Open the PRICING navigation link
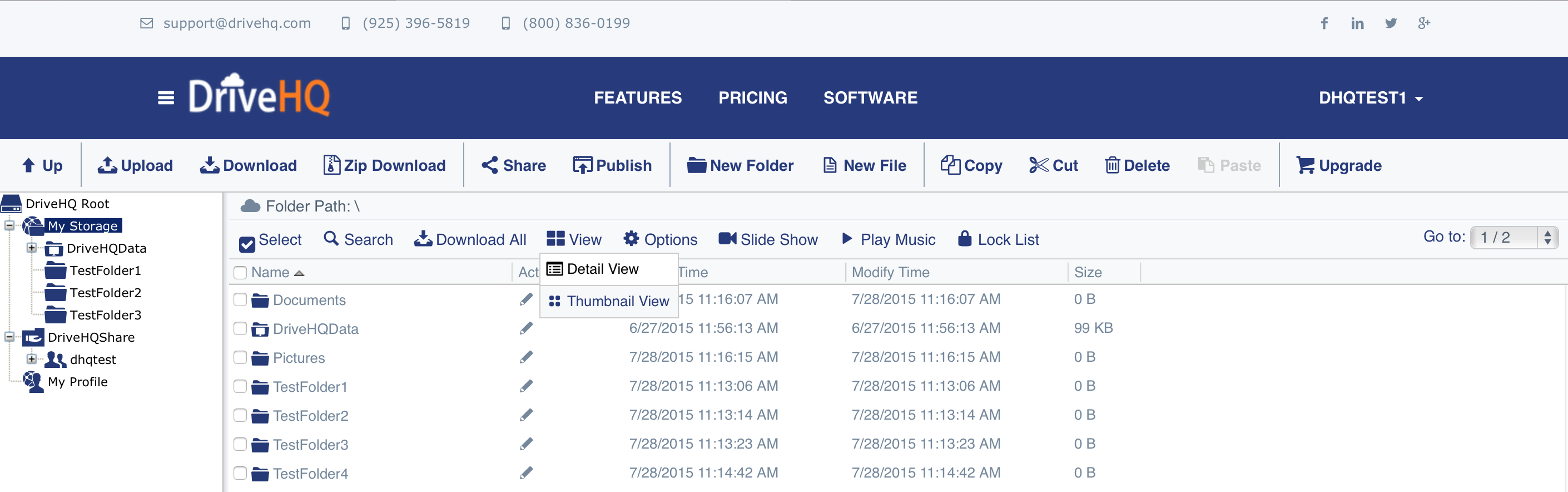Image resolution: width=1568 pixels, height=492 pixels. tap(752, 97)
